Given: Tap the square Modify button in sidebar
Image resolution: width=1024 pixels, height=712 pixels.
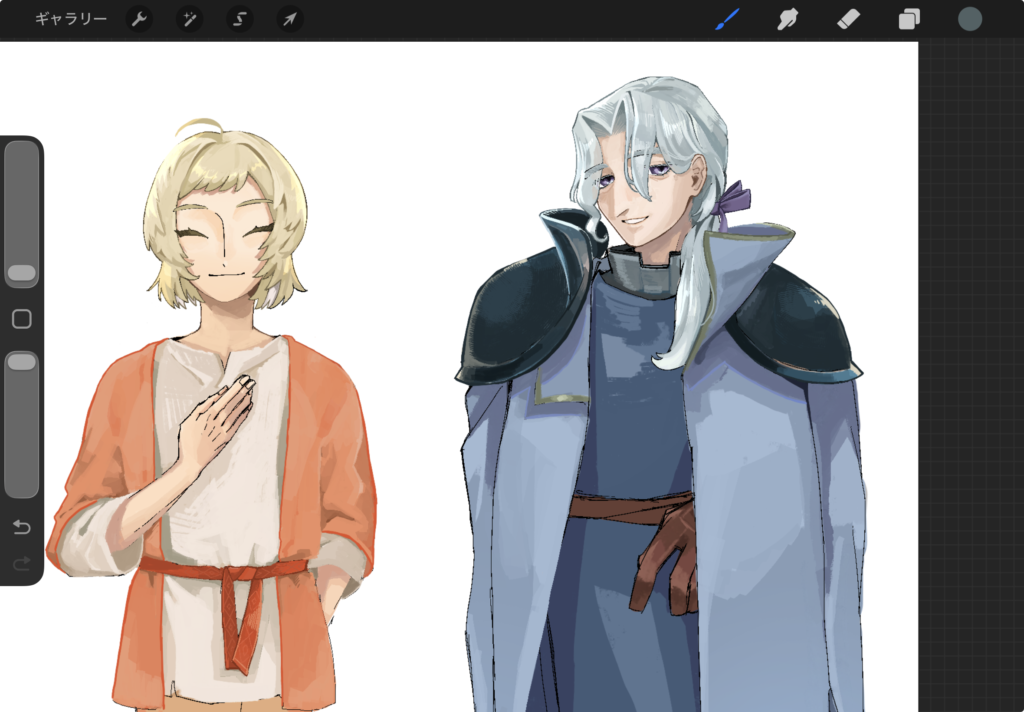Looking at the screenshot, I should [21, 319].
